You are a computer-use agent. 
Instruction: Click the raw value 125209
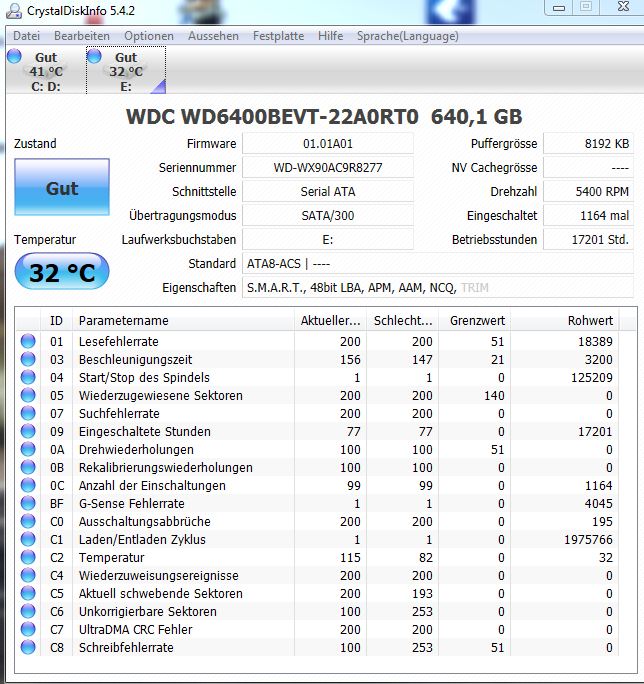(592, 377)
